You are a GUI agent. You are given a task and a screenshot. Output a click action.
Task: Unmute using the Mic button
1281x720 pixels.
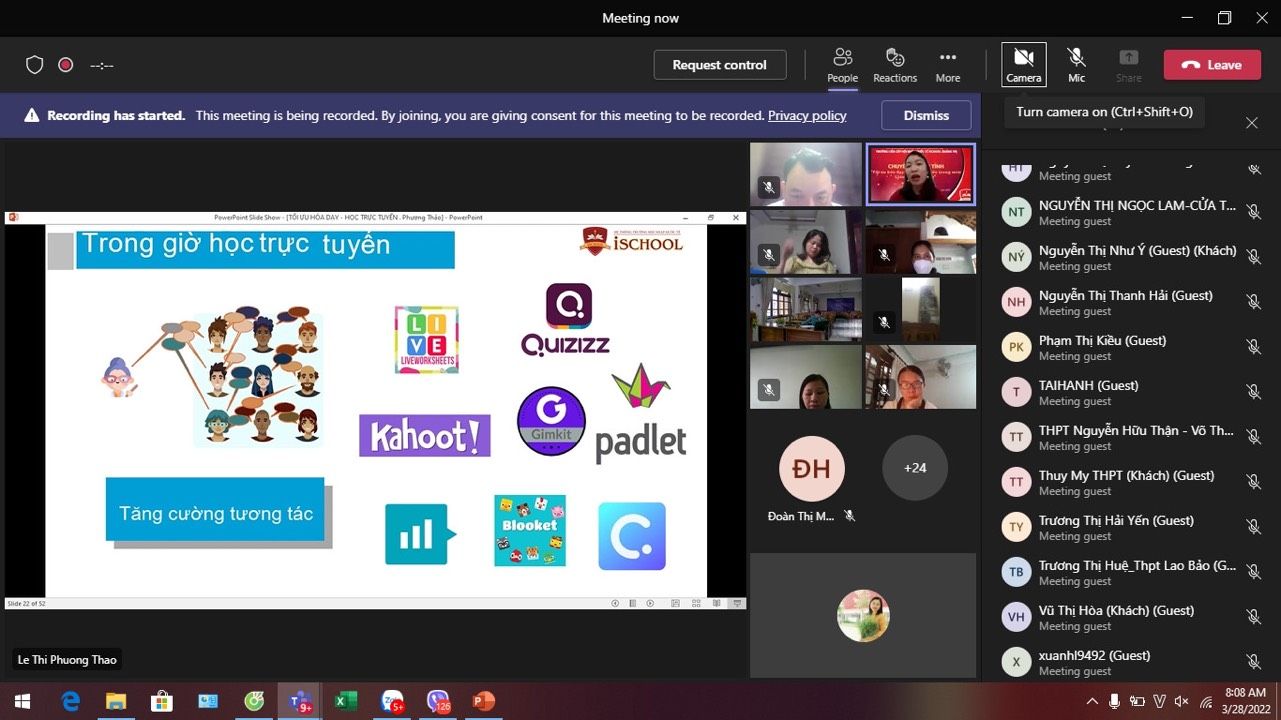pyautogui.click(x=1076, y=65)
